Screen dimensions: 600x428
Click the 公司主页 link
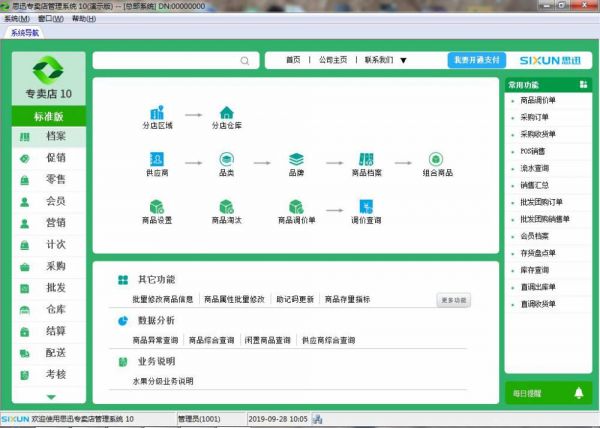[333, 60]
